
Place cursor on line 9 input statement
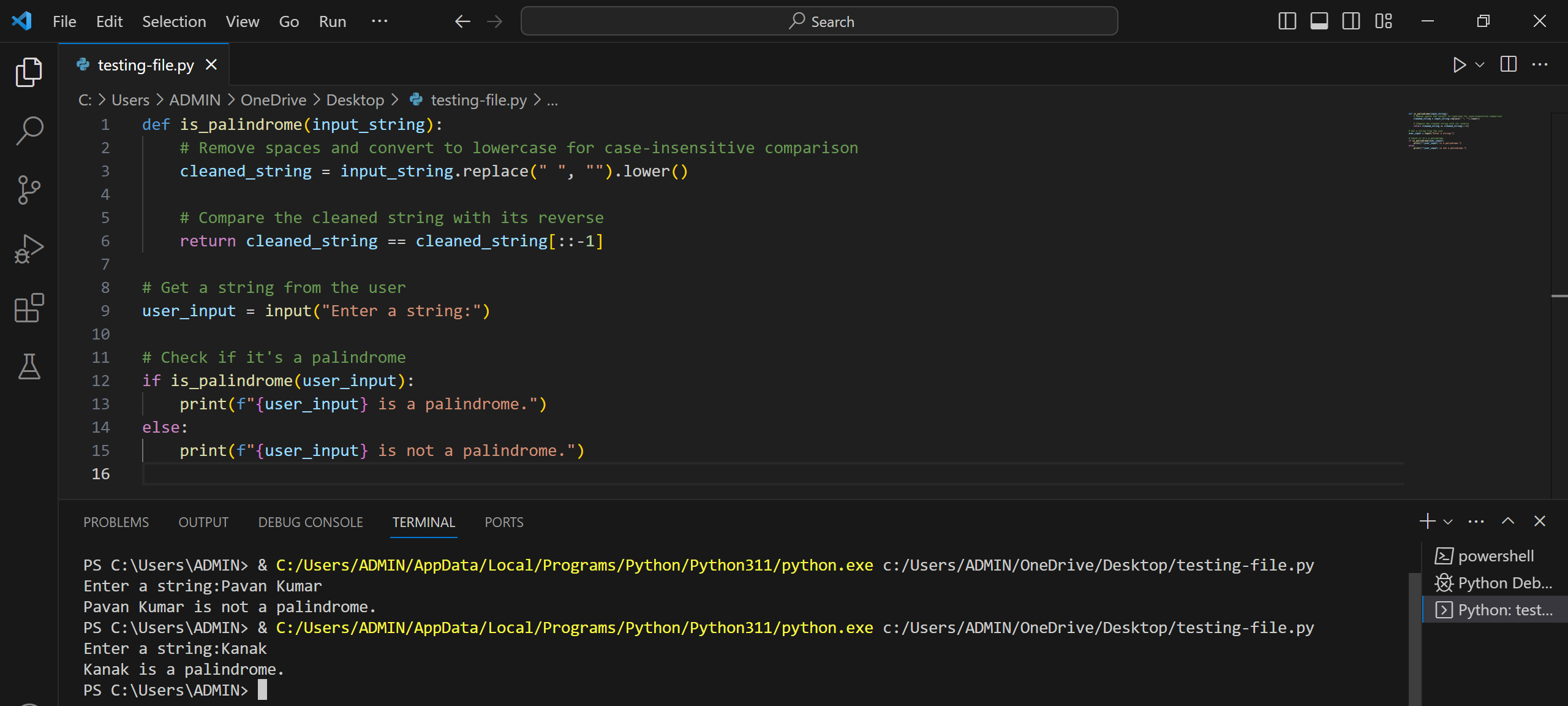[316, 311]
